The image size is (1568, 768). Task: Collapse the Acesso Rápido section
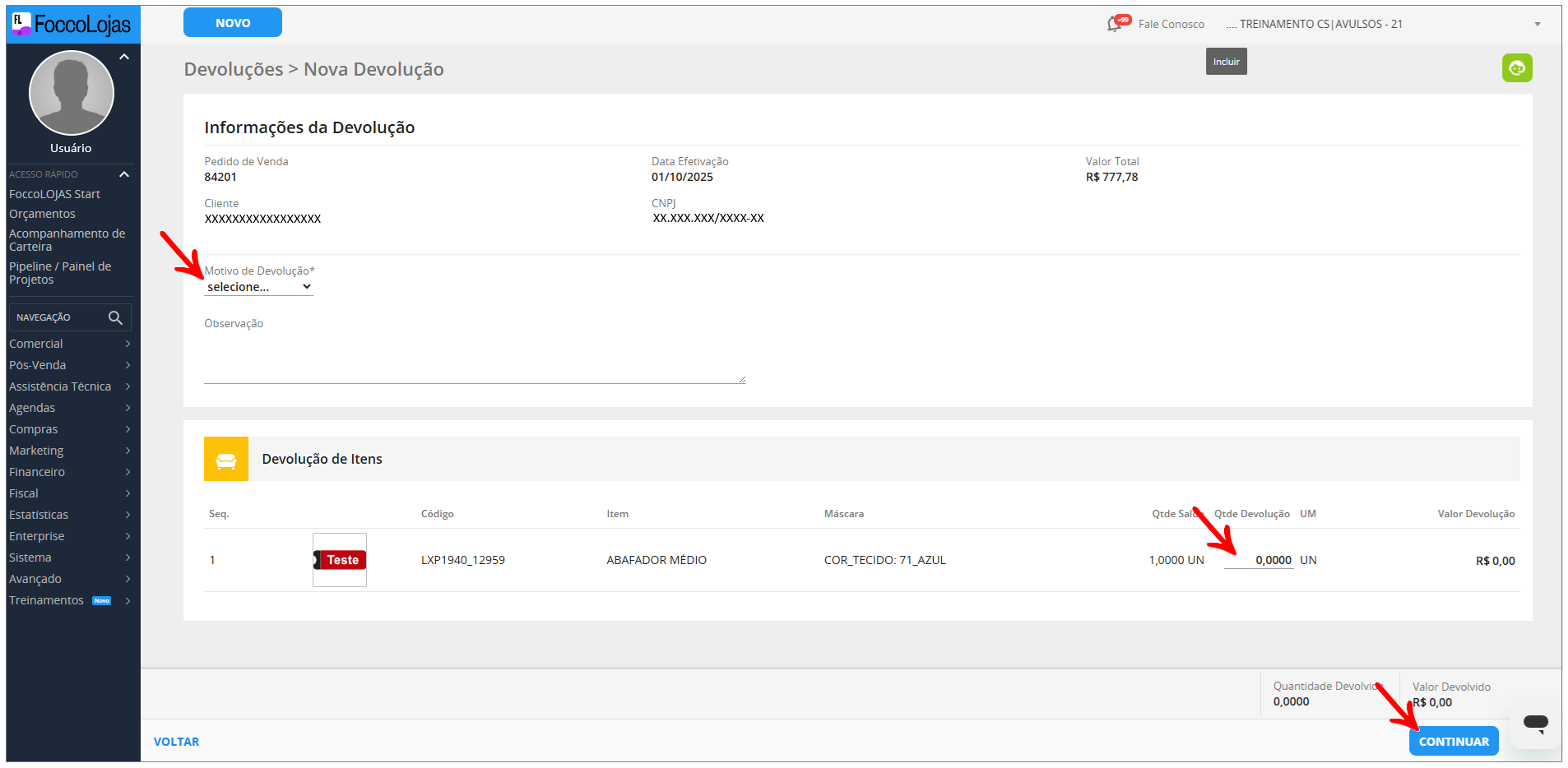[124, 174]
